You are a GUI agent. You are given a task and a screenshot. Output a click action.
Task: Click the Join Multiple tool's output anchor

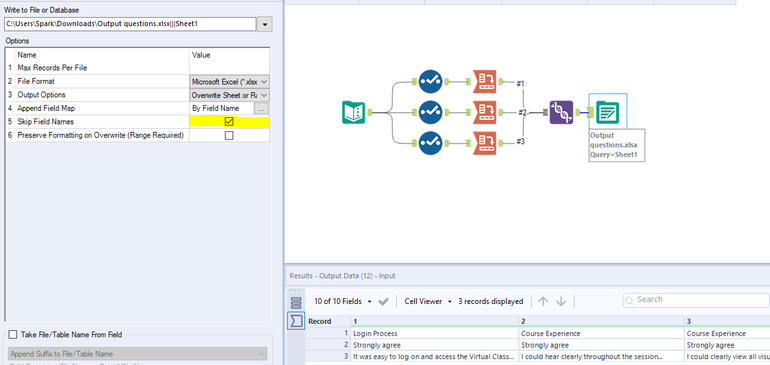click(x=577, y=112)
